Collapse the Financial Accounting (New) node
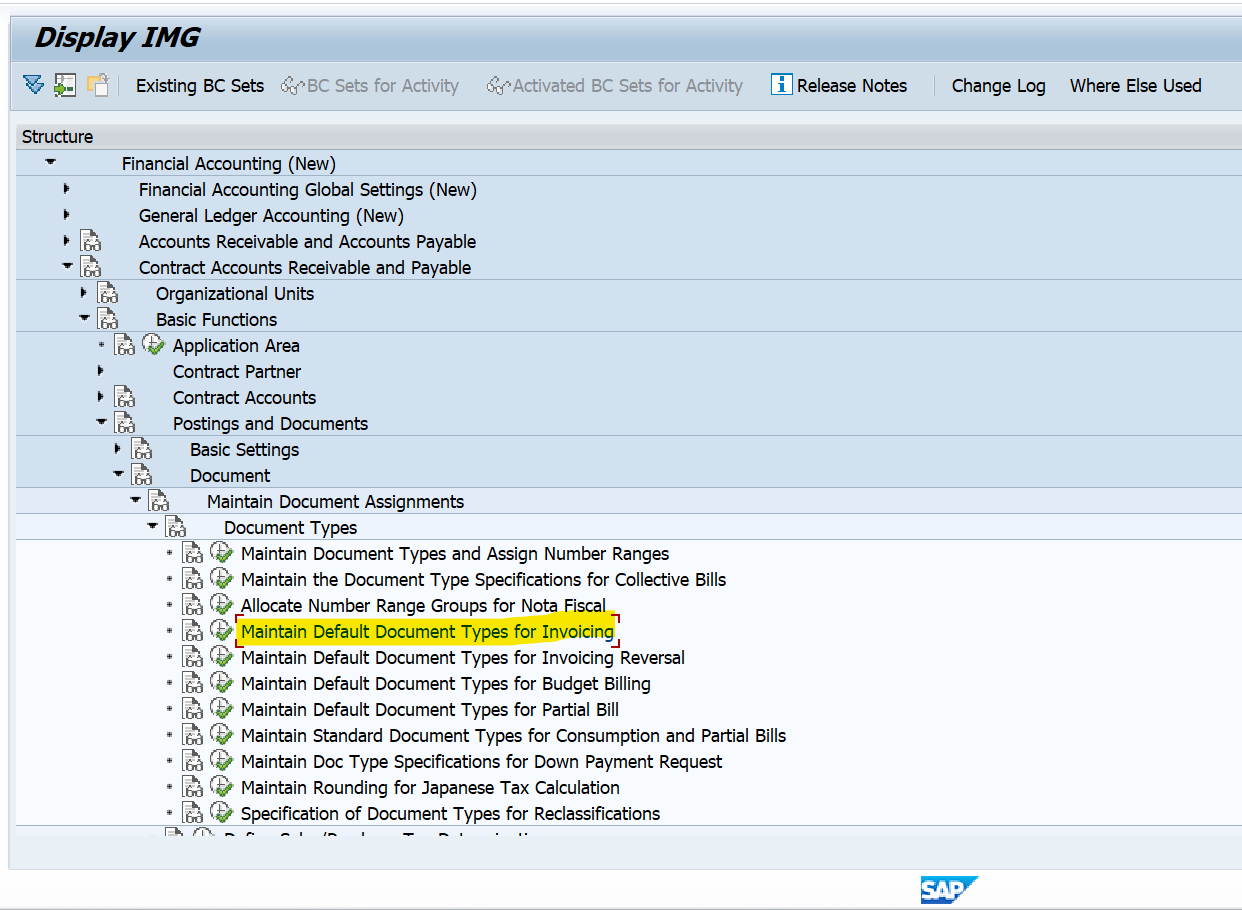The image size is (1242, 910). click(x=50, y=163)
